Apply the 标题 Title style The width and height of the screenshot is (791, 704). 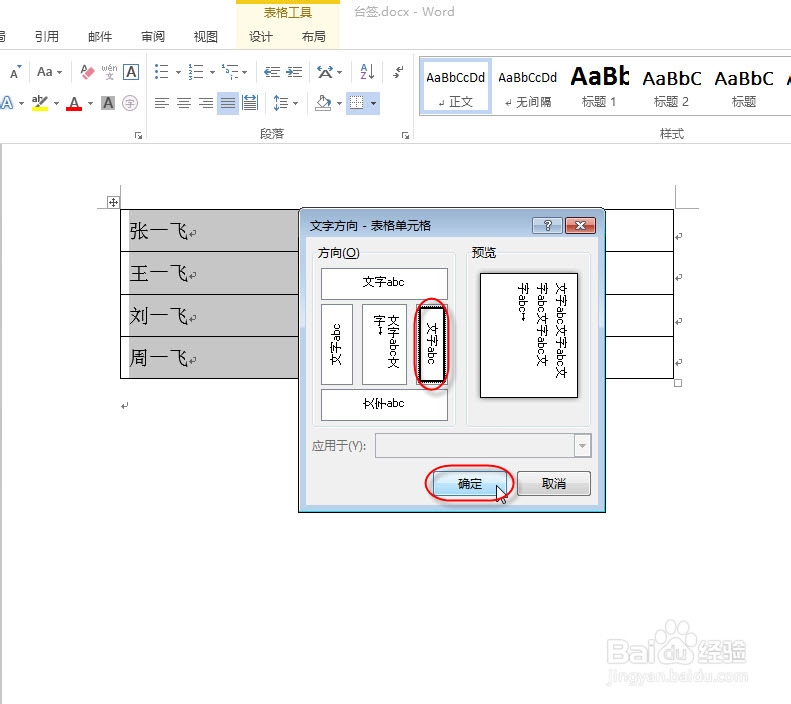click(744, 87)
